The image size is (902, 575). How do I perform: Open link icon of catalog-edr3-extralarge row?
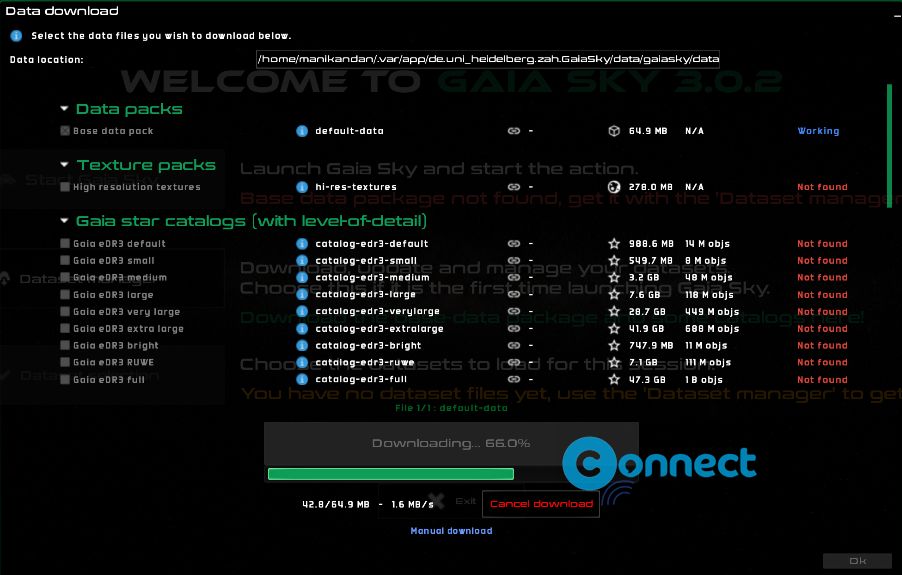point(514,328)
